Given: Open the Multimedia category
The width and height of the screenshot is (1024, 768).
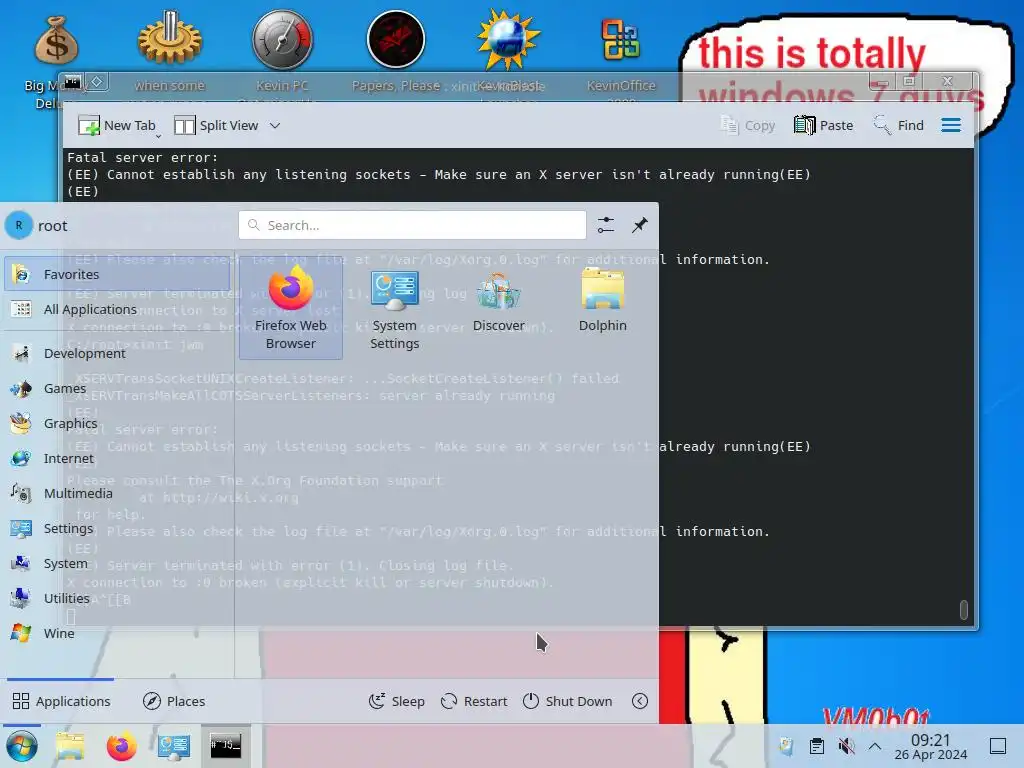Looking at the screenshot, I should click(118, 493).
